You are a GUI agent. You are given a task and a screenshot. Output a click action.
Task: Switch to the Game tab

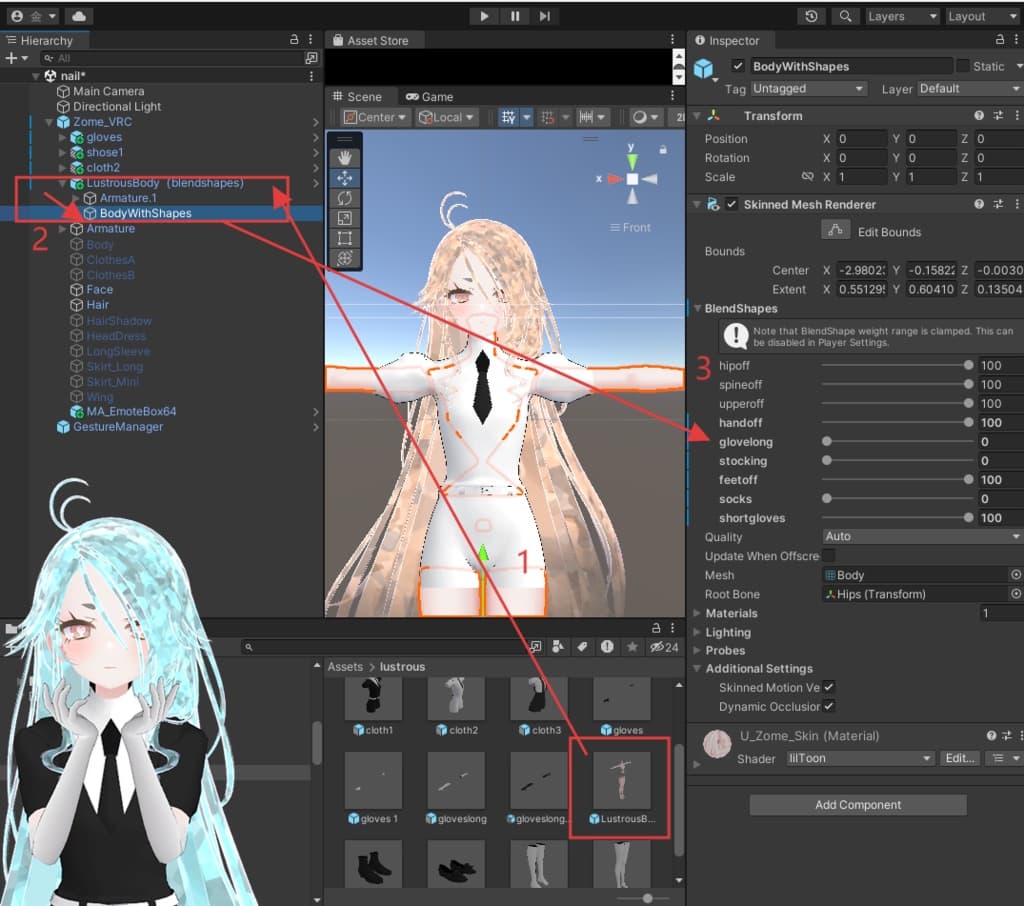pyautogui.click(x=429, y=97)
